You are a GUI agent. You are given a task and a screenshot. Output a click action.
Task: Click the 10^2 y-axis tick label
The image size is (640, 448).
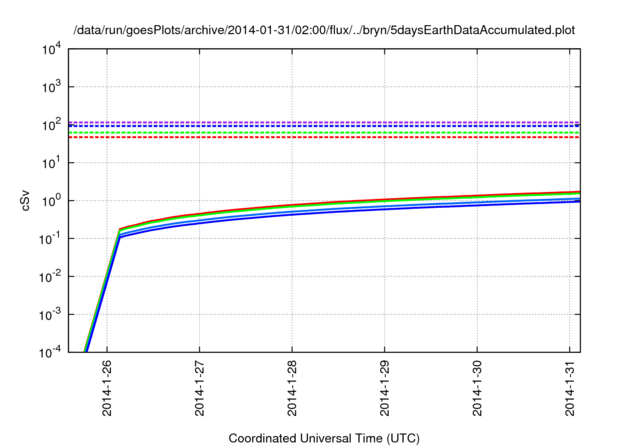click(51, 125)
